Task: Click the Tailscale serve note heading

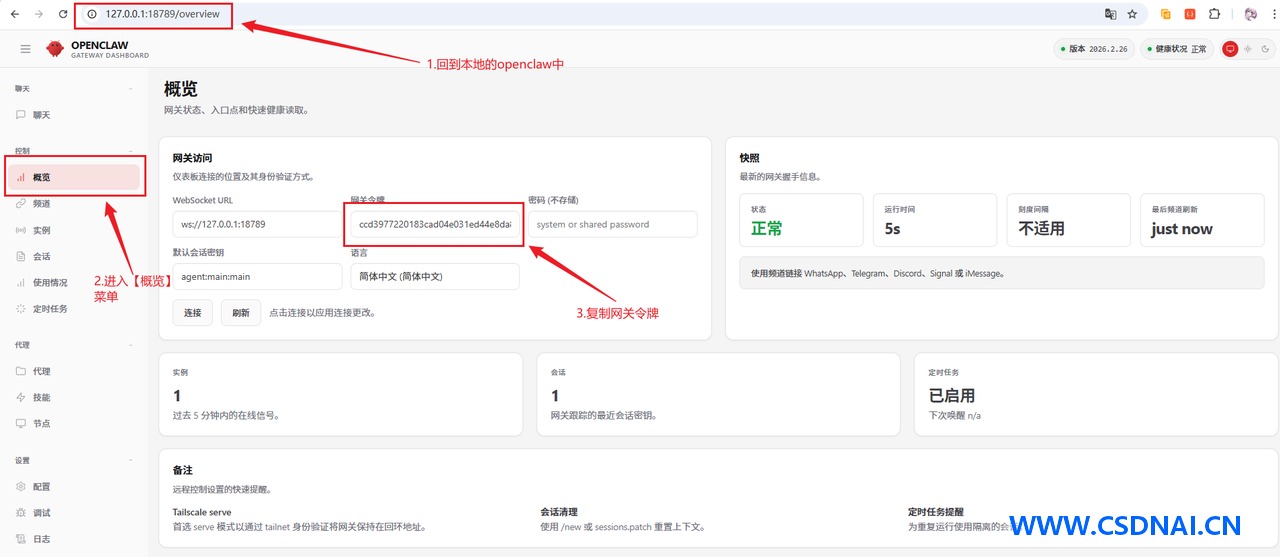Action: 202,512
